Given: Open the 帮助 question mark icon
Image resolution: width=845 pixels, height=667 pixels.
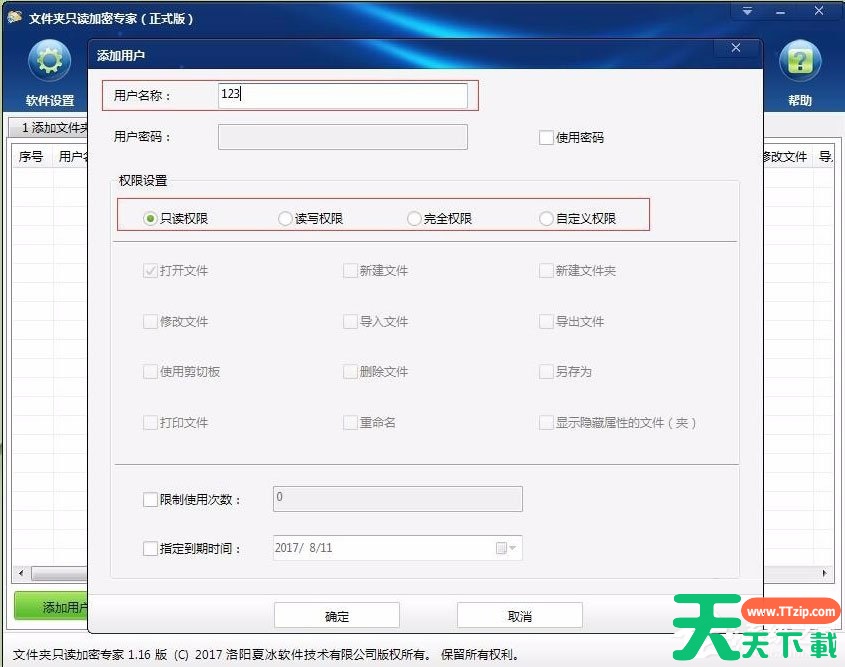Looking at the screenshot, I should [800, 61].
